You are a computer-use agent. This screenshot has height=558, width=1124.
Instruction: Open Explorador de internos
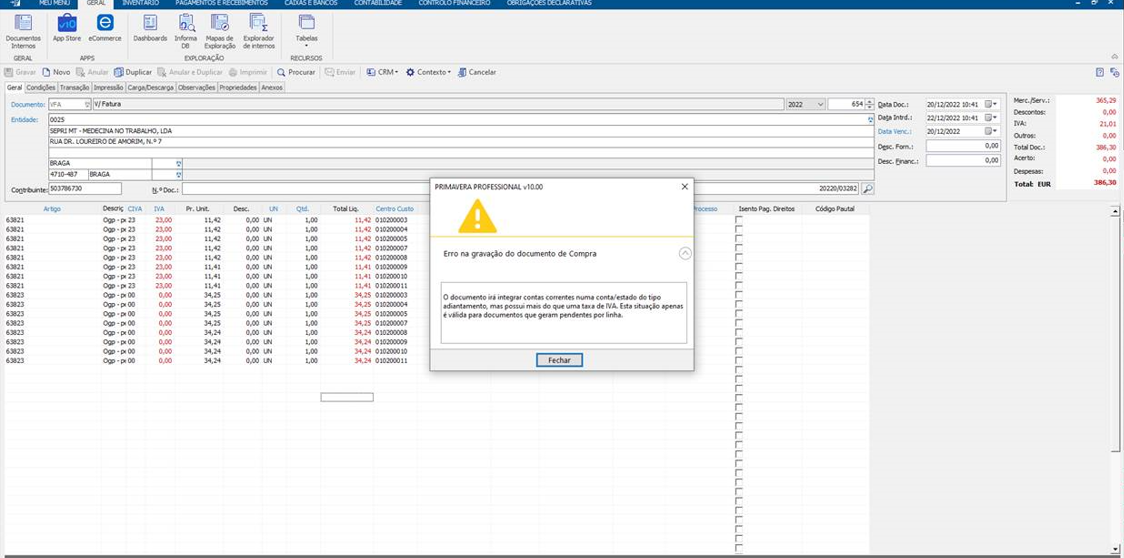click(x=258, y=29)
